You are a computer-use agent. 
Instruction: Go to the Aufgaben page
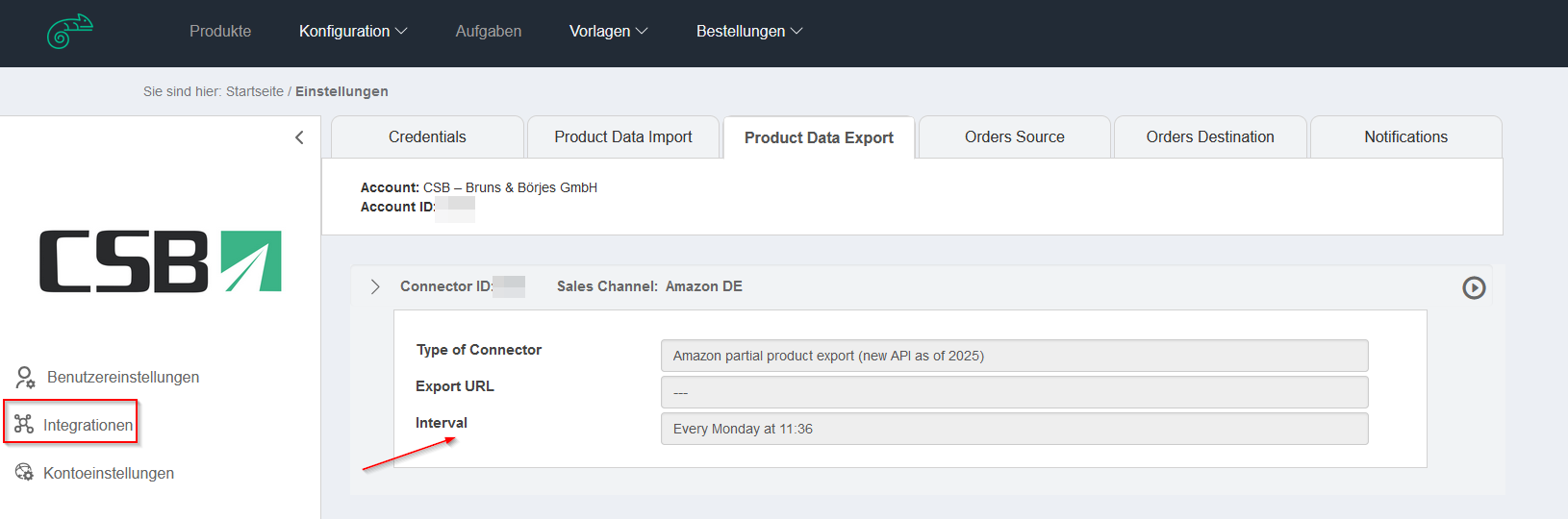489,31
